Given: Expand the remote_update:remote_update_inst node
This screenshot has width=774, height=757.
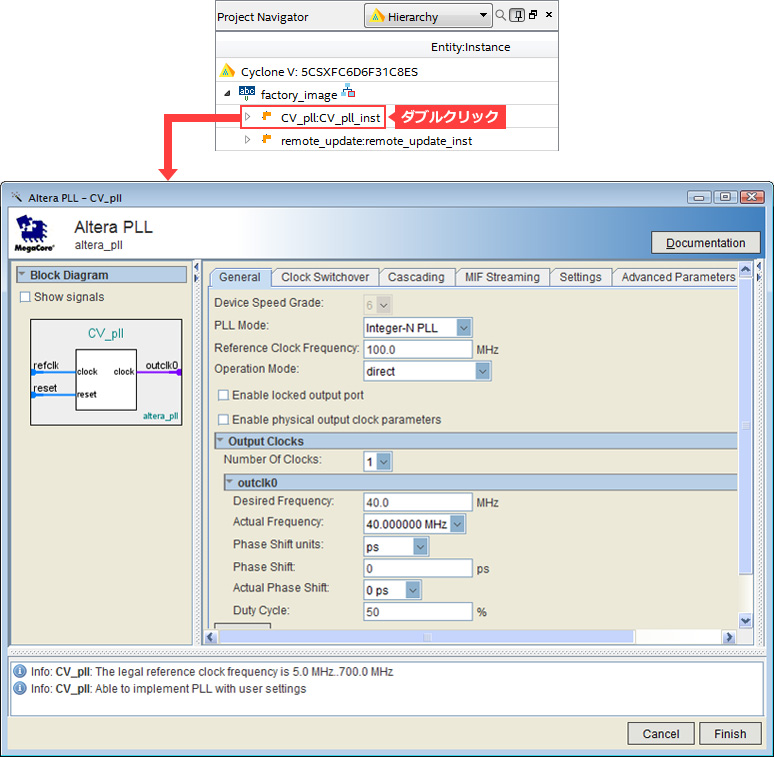Looking at the screenshot, I should 248,140.
